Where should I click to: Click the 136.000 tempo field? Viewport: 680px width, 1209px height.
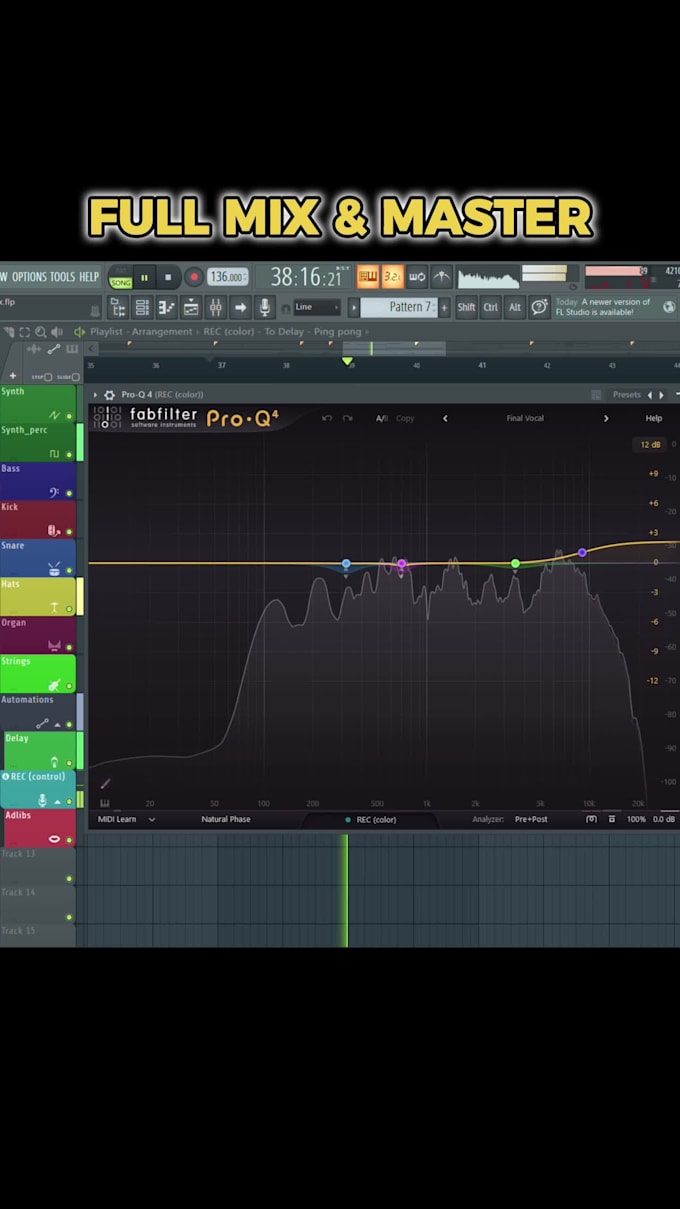click(228, 277)
